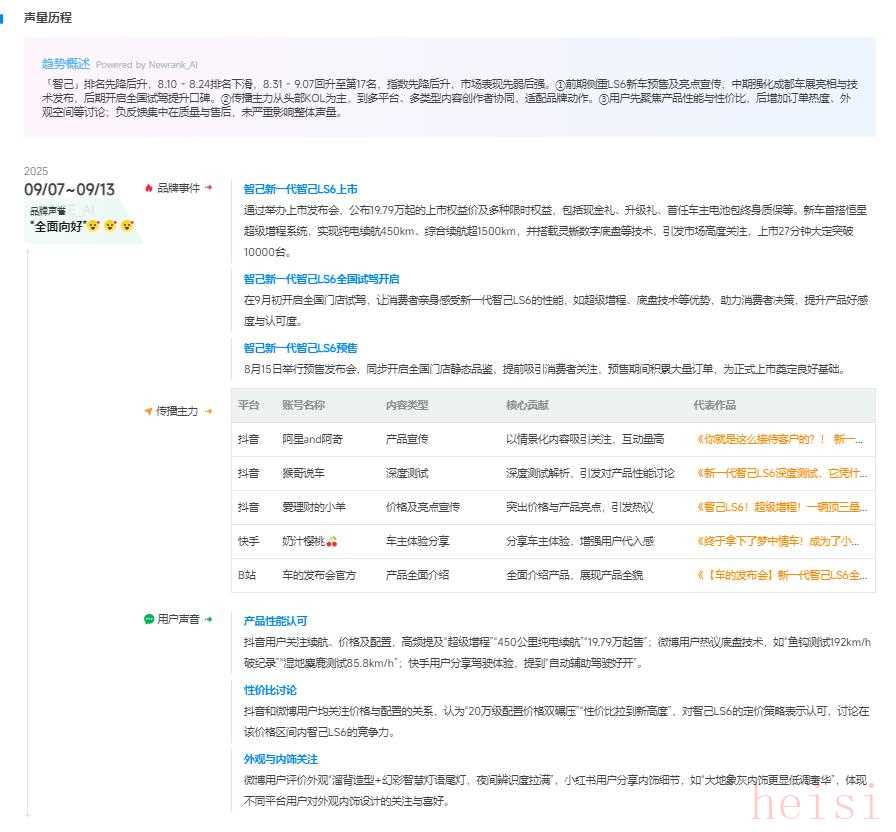The height and width of the screenshot is (832, 896).
Task: Click the flame icon beside 品牌事件
Action: 149,188
